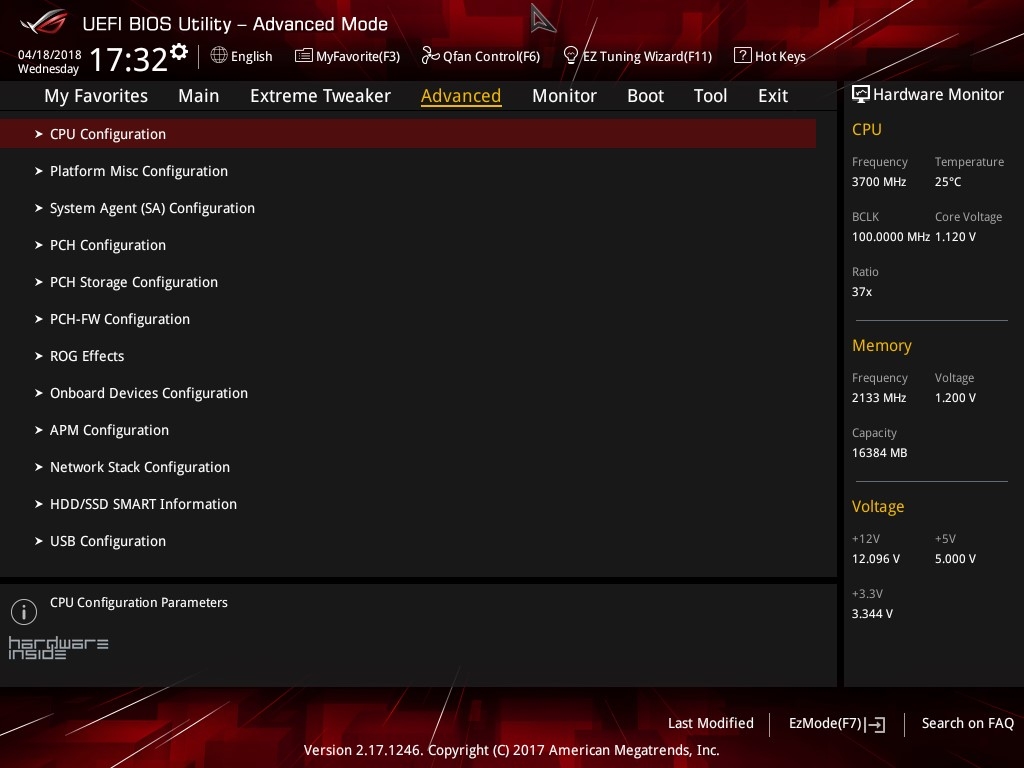Viewport: 1024px width, 768px height.
Task: Open the My Favorites tab
Action: (96, 96)
